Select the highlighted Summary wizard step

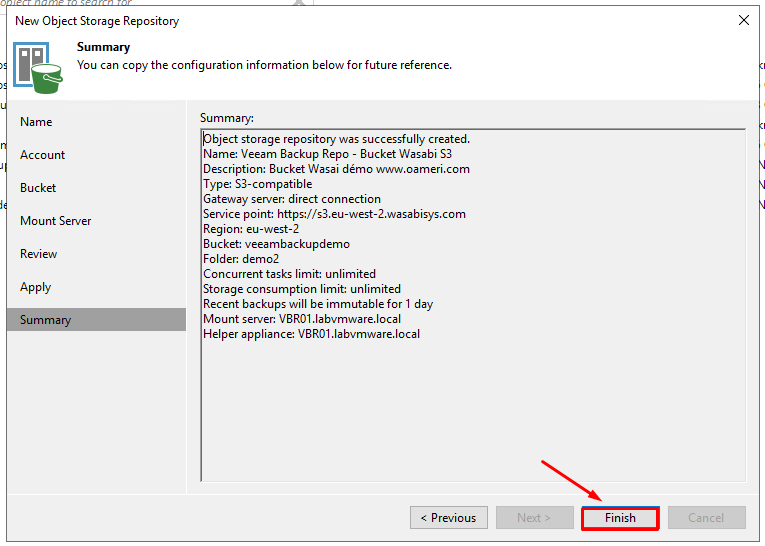(x=97, y=320)
